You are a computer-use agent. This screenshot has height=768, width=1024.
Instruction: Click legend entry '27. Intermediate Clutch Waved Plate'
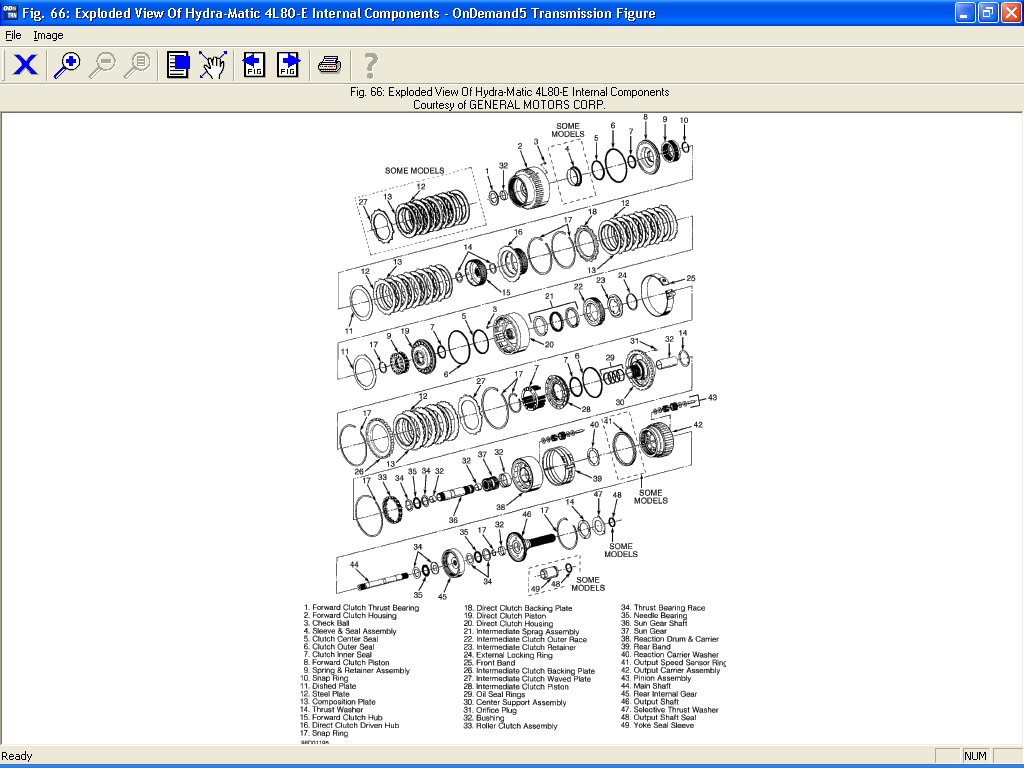click(x=528, y=679)
